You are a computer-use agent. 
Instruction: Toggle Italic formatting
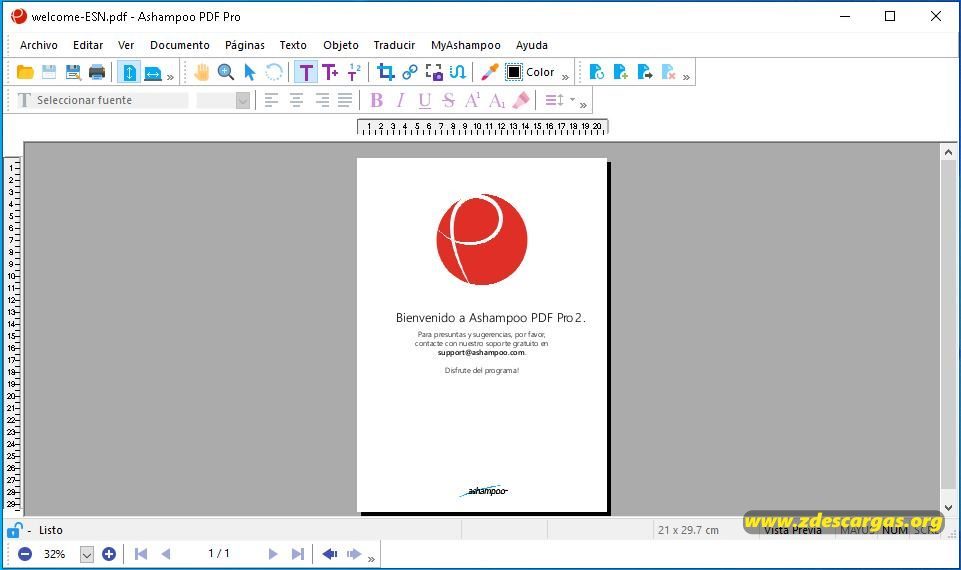click(x=400, y=100)
